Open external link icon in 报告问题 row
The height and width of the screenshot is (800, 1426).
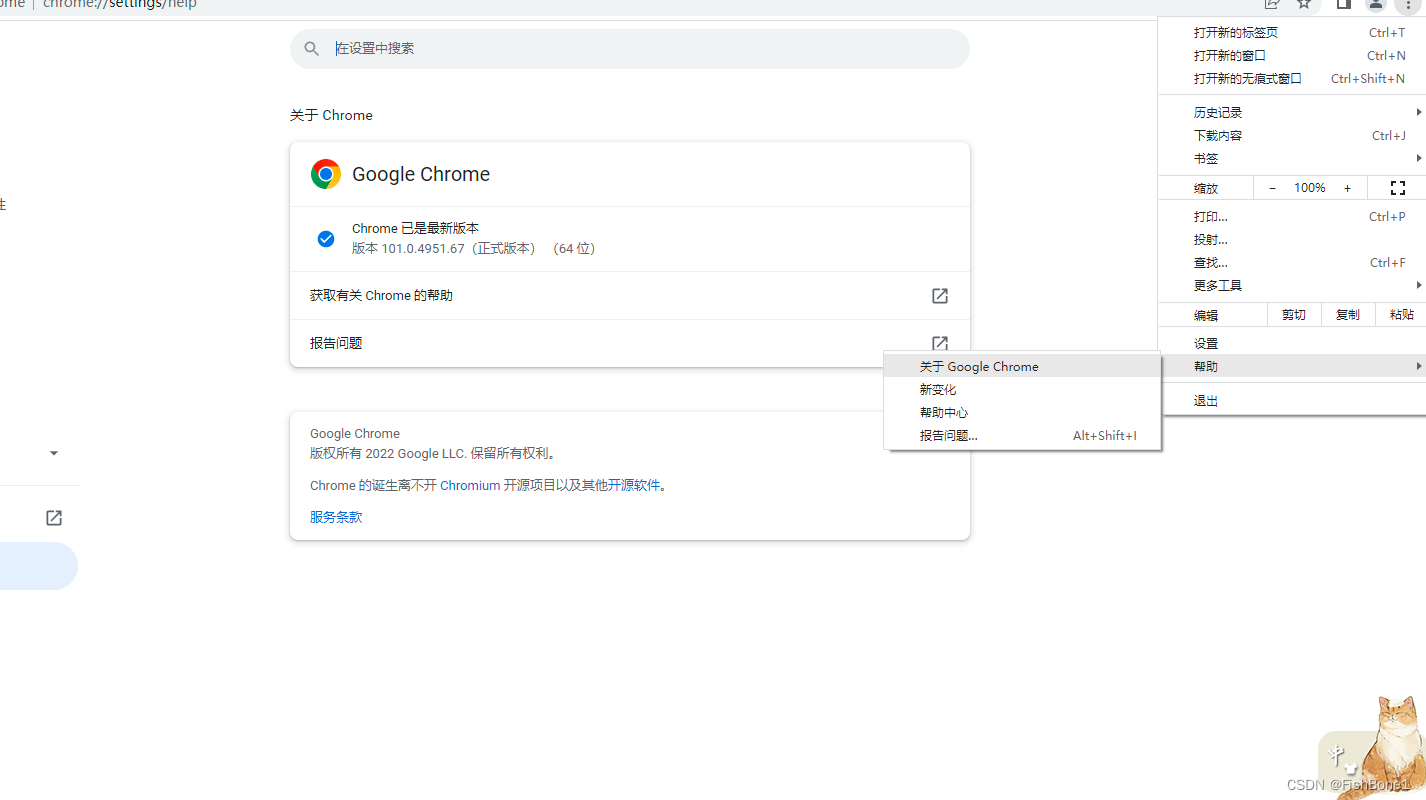(x=940, y=343)
